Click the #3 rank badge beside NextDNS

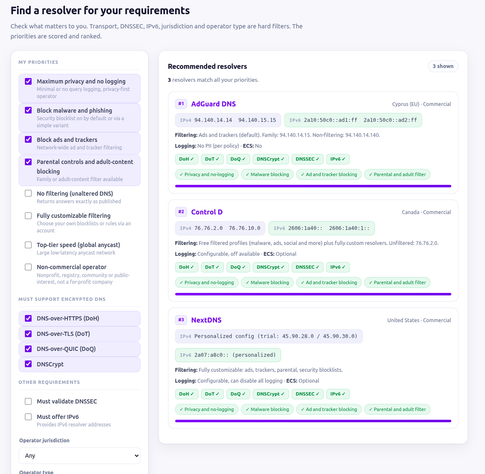pyautogui.click(x=181, y=320)
